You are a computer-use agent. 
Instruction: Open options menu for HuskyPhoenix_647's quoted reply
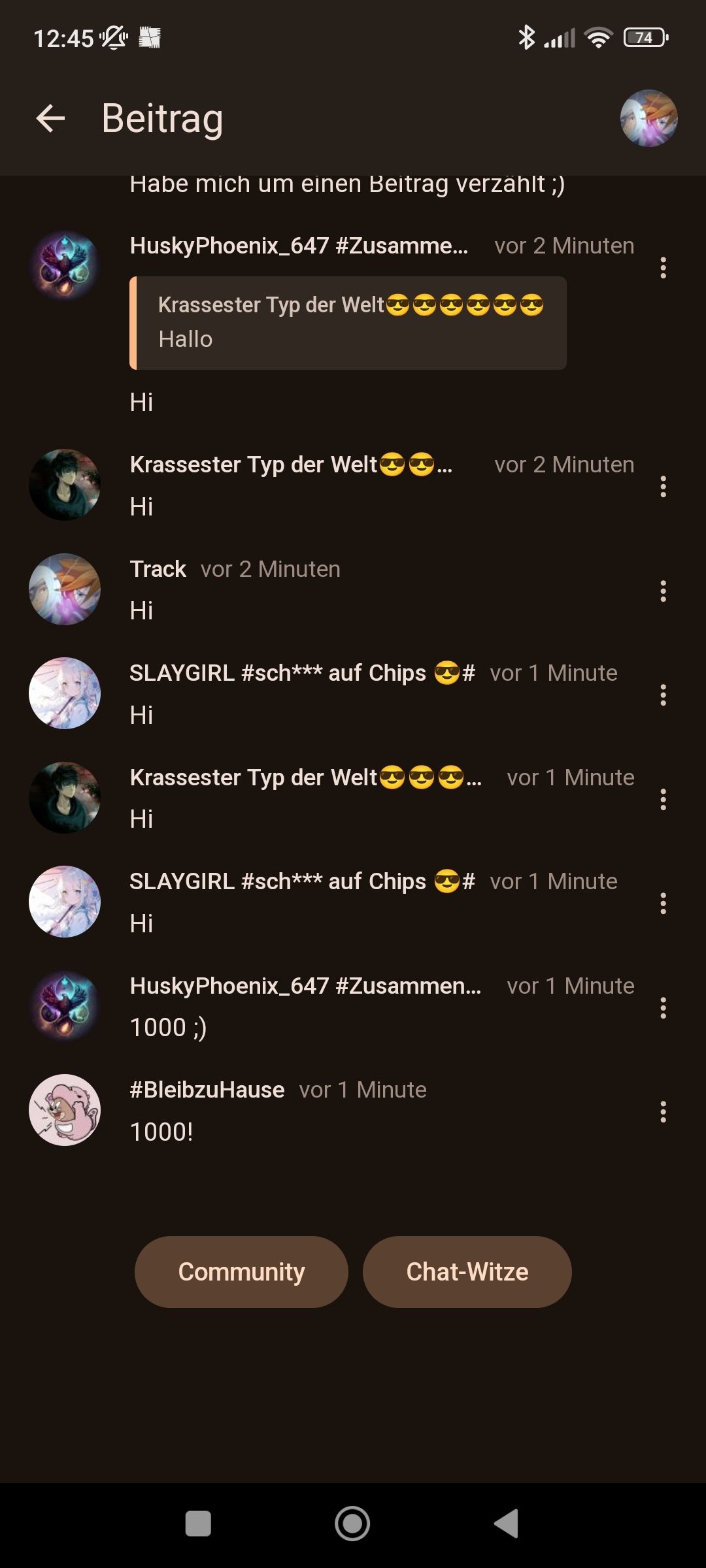tap(663, 268)
